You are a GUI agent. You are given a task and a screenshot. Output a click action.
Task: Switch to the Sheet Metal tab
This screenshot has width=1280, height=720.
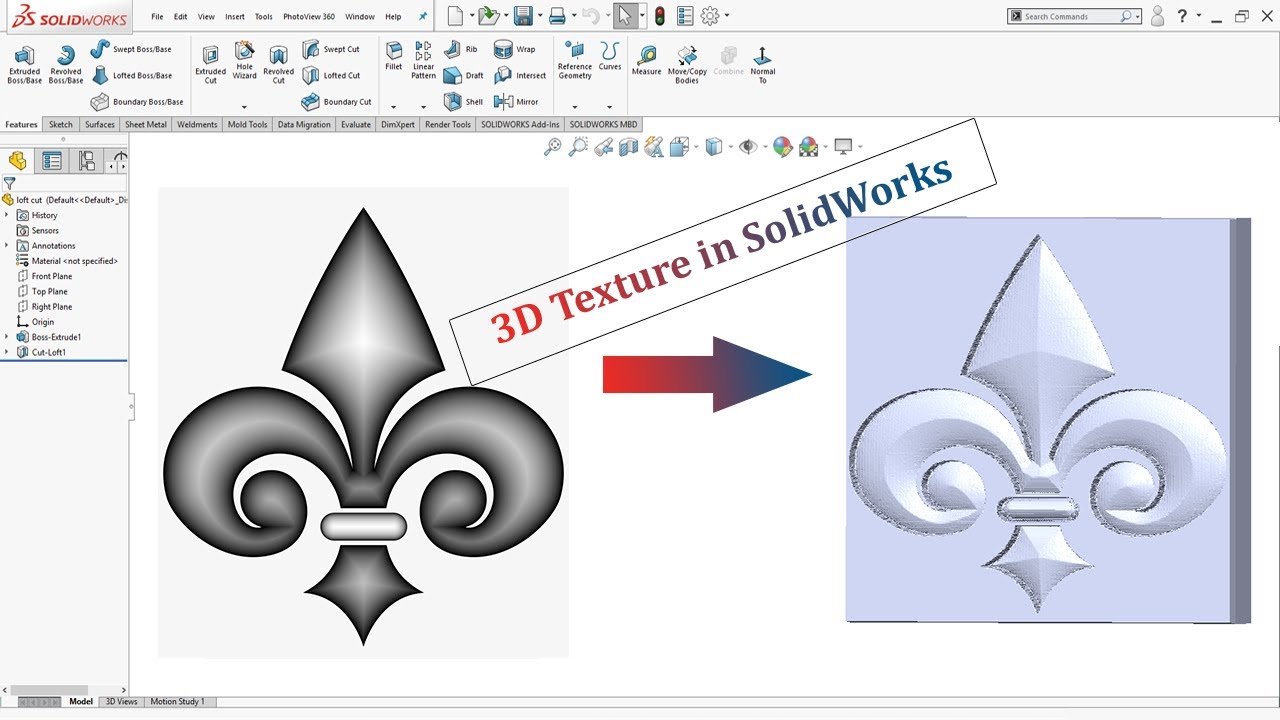[146, 125]
